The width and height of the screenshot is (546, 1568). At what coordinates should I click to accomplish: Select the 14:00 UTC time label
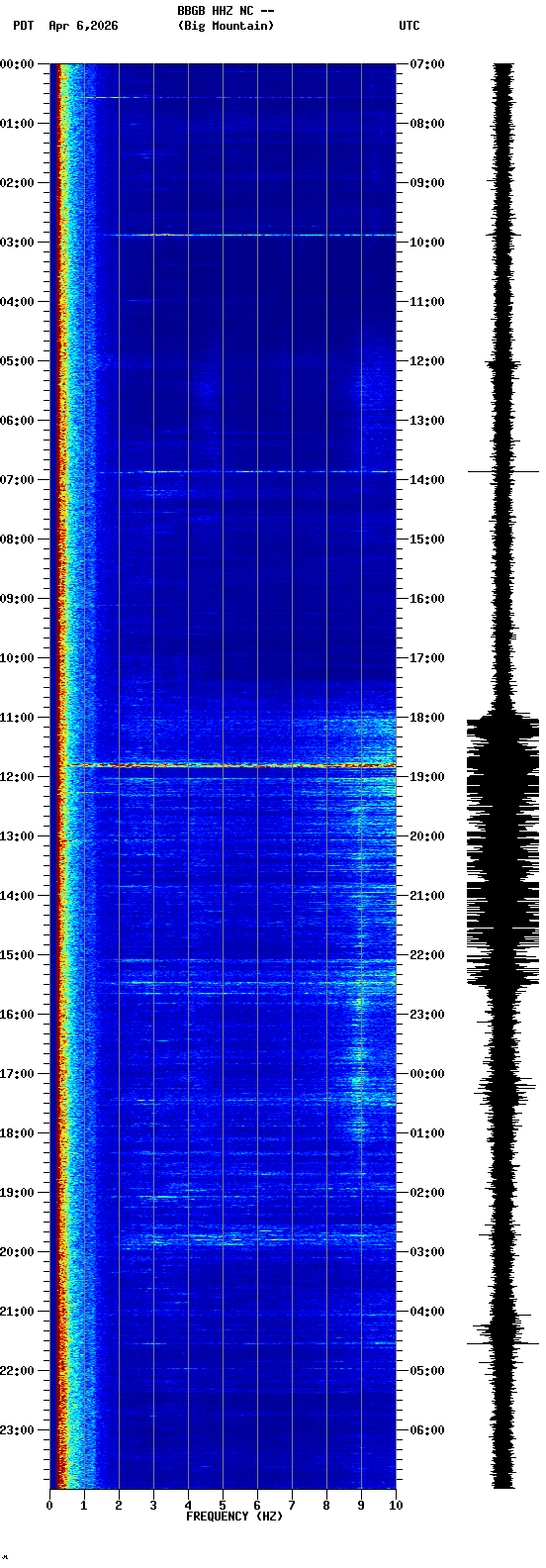(x=427, y=480)
